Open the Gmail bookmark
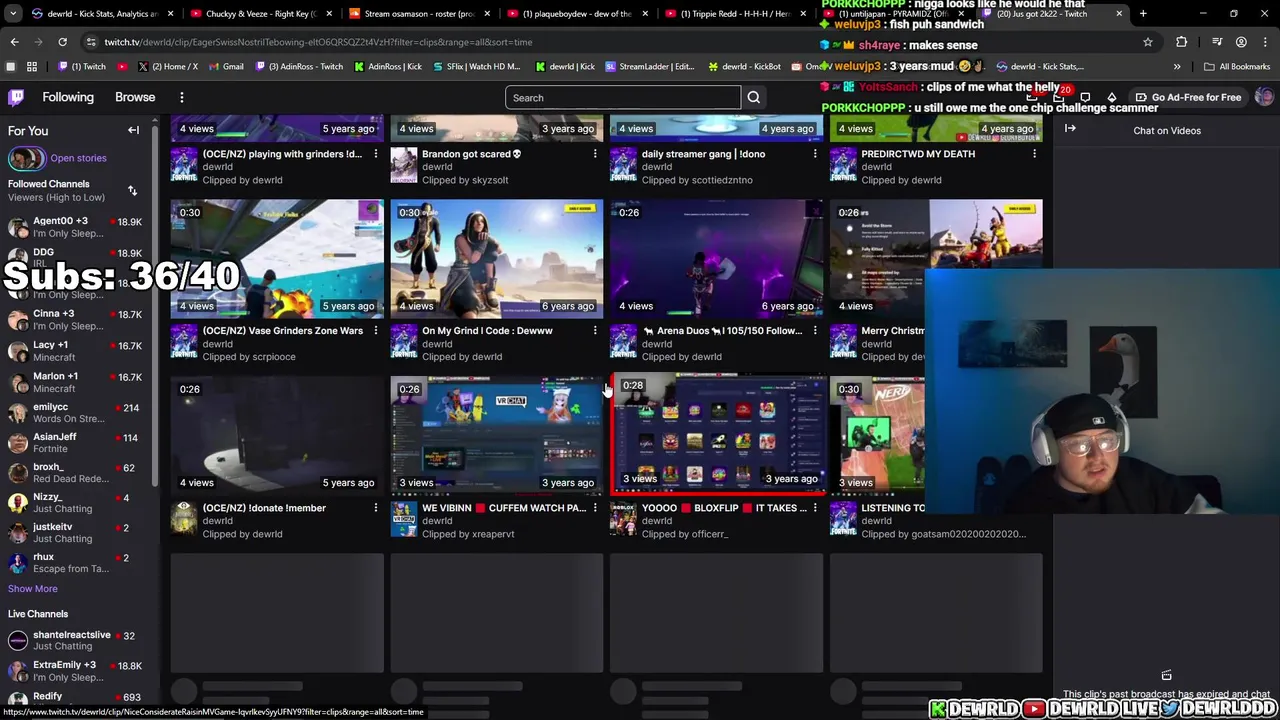This screenshot has width=1280, height=720. pos(225,67)
